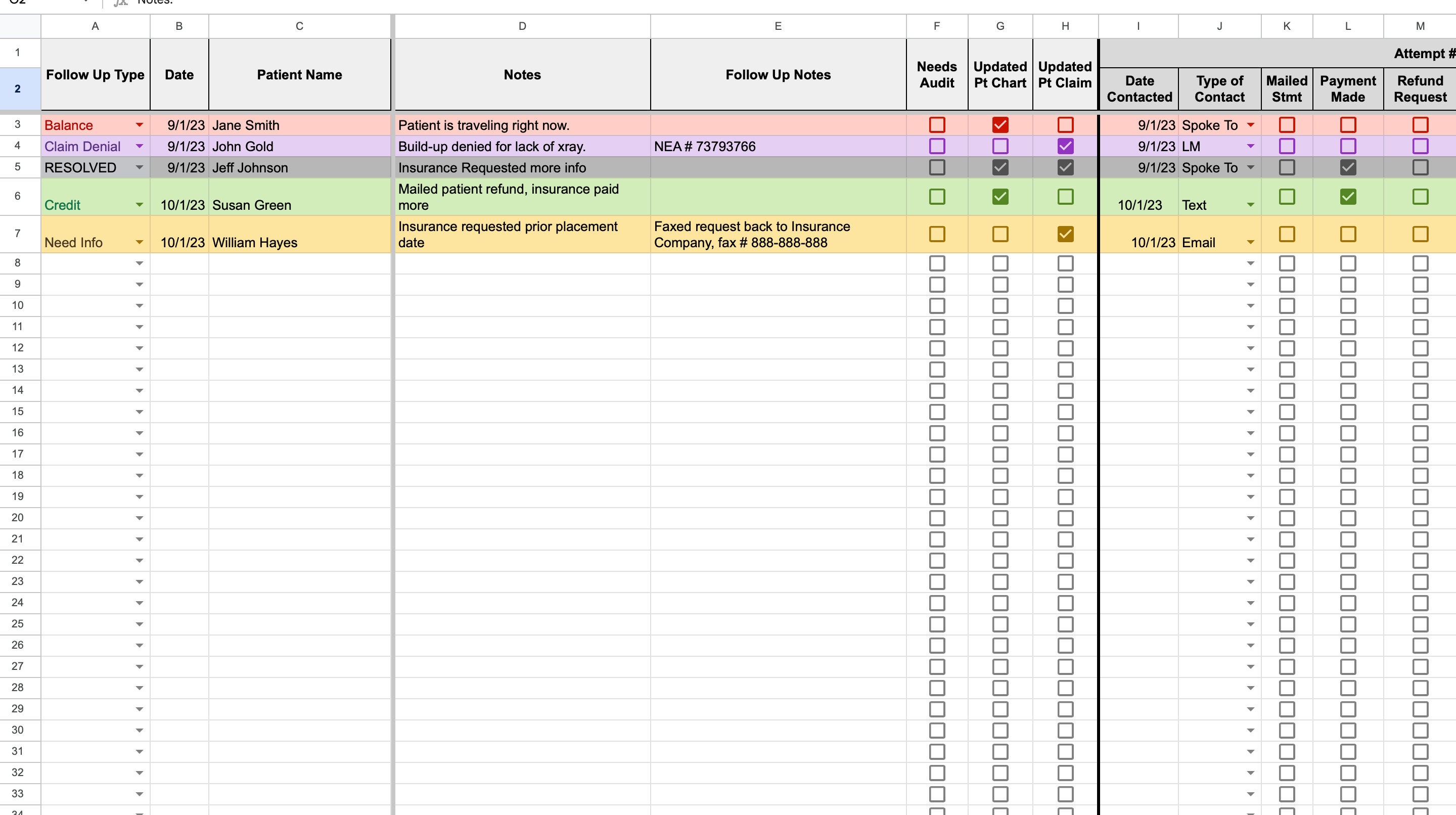
Task: Select row 15 by its row number
Action: coord(18,412)
